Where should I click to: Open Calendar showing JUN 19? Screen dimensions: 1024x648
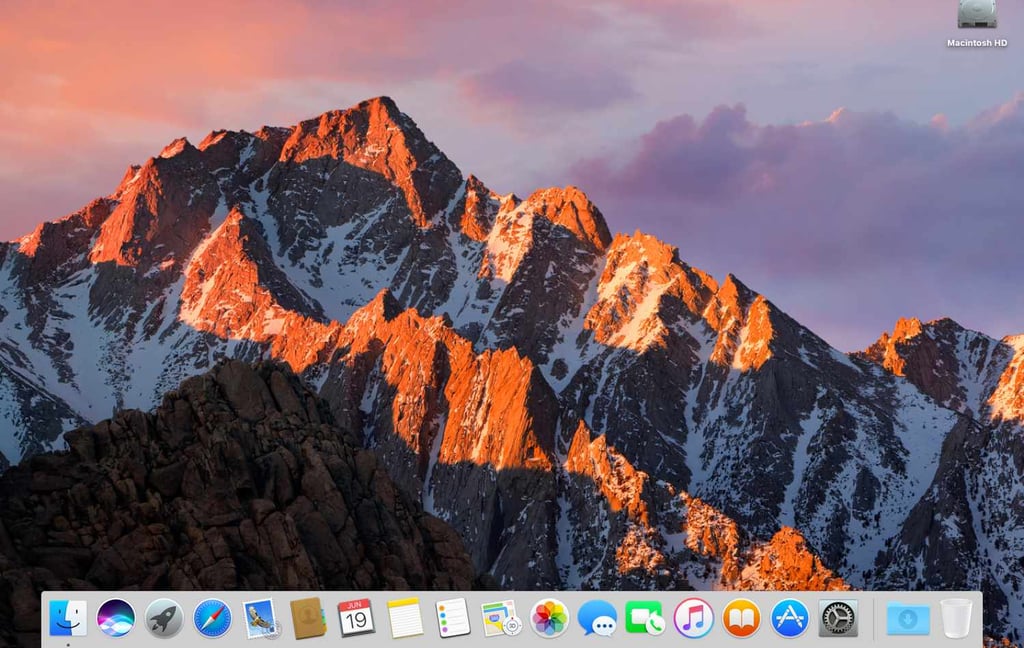[356, 618]
